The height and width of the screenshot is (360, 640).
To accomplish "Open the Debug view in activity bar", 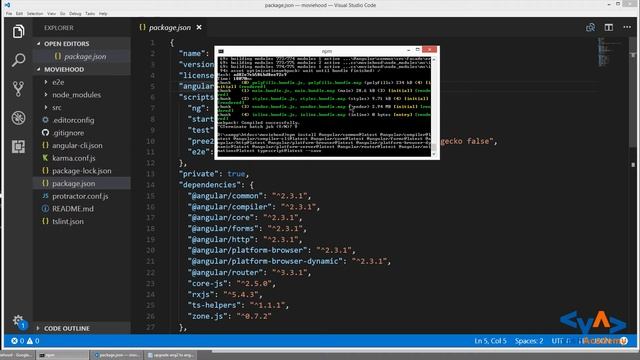I will point(18,118).
